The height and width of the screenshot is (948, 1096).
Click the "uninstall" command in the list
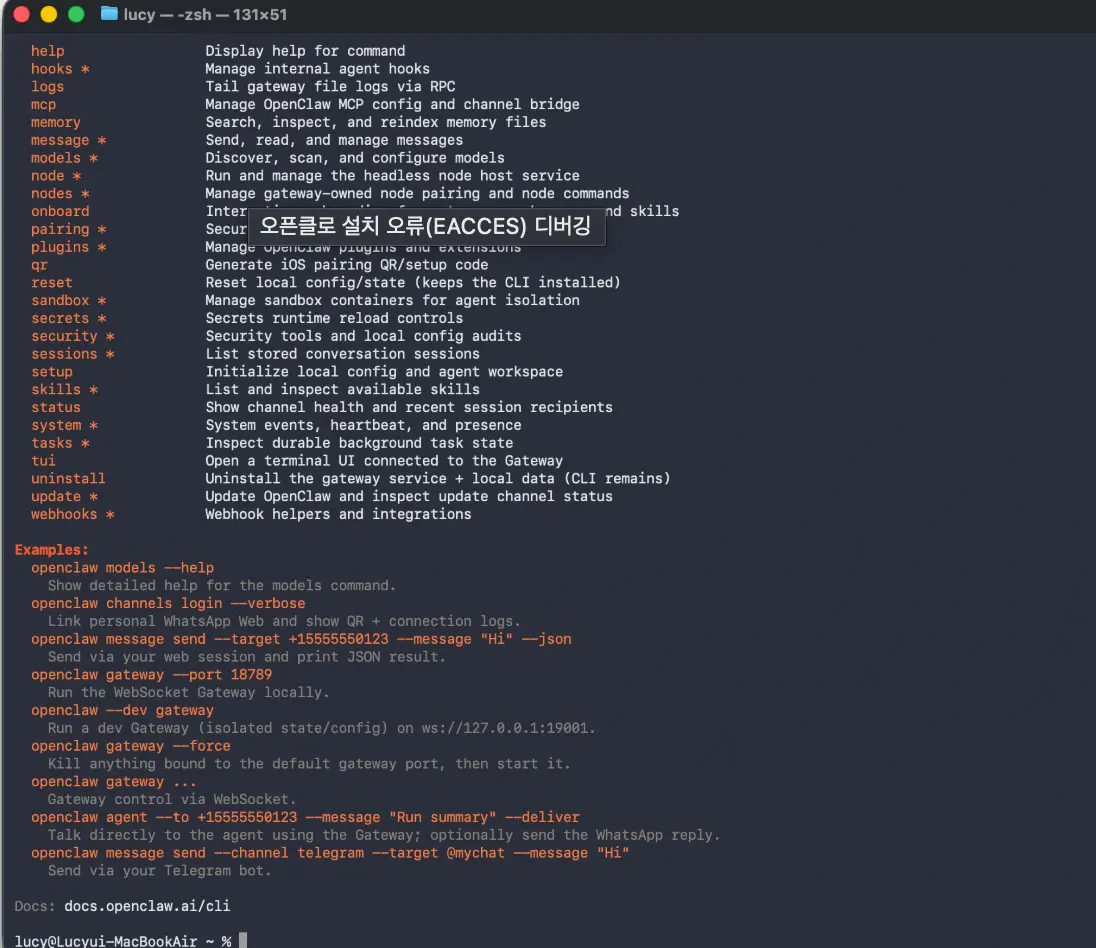(x=68, y=479)
